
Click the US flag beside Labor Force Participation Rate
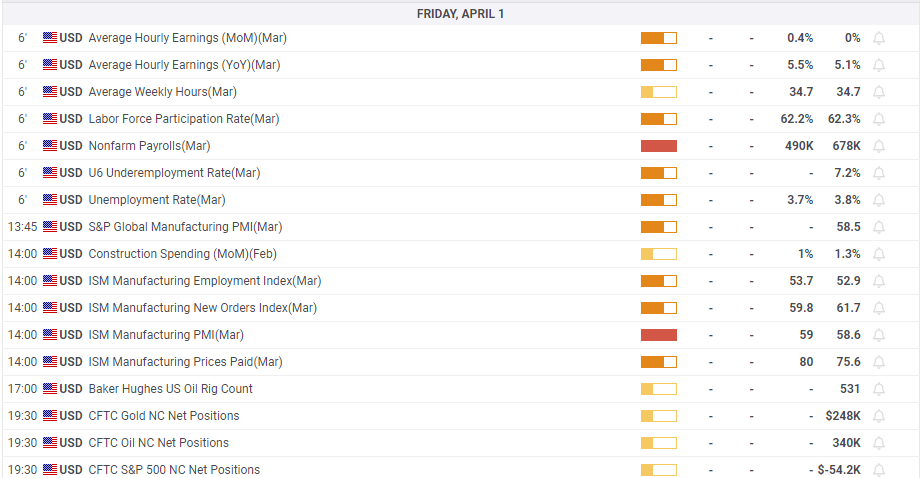(50, 119)
